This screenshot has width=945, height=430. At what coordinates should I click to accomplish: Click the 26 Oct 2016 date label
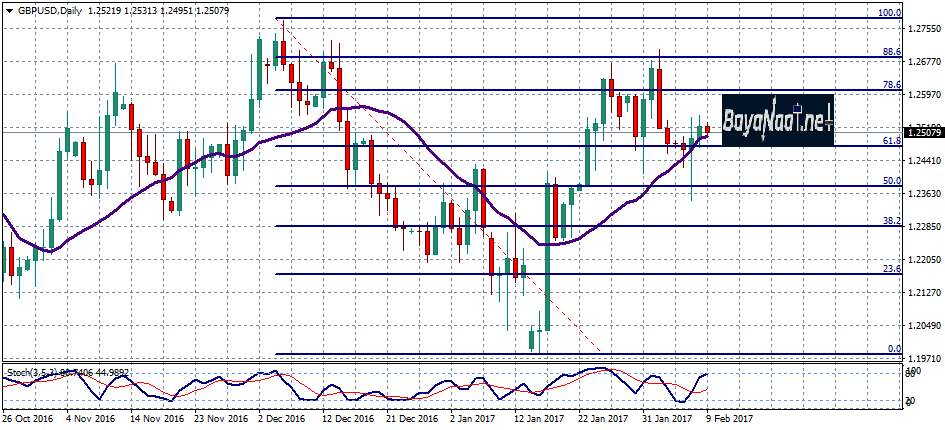pyautogui.click(x=27, y=419)
